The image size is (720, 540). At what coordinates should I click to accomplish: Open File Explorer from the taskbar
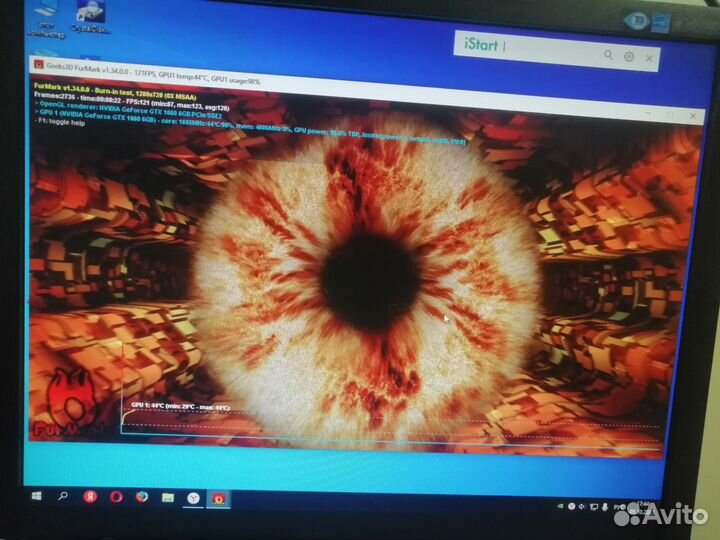point(168,497)
